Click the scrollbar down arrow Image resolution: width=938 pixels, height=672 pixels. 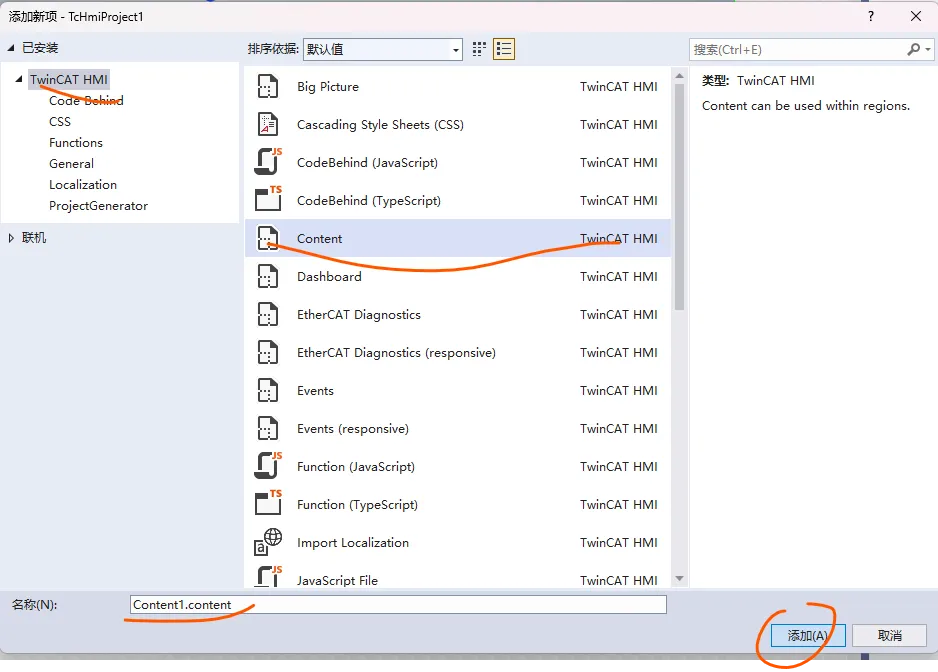(x=679, y=579)
